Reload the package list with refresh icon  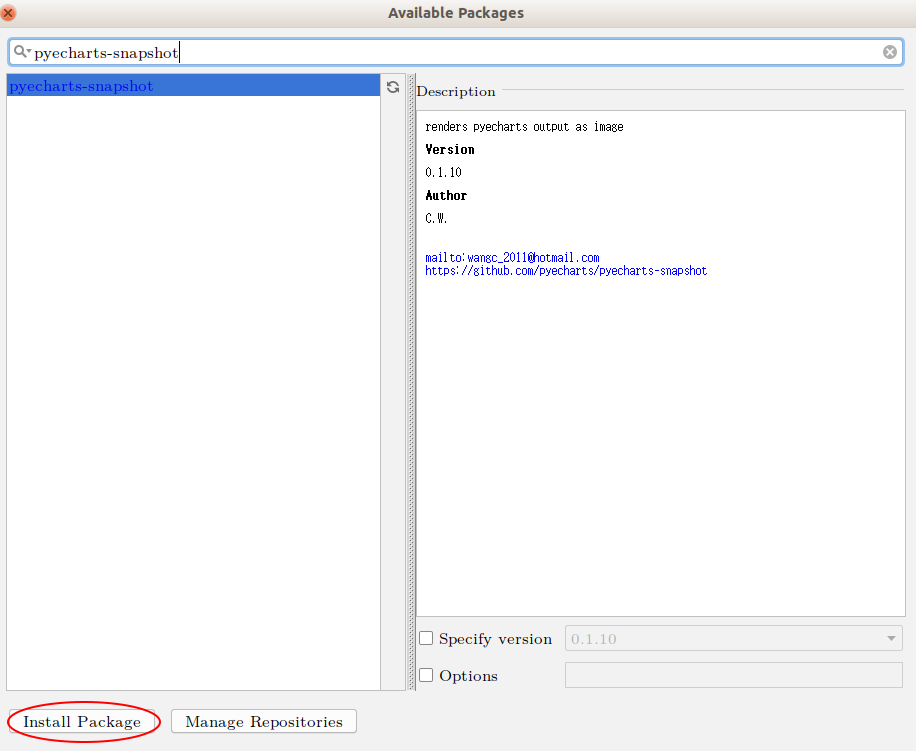[393, 87]
